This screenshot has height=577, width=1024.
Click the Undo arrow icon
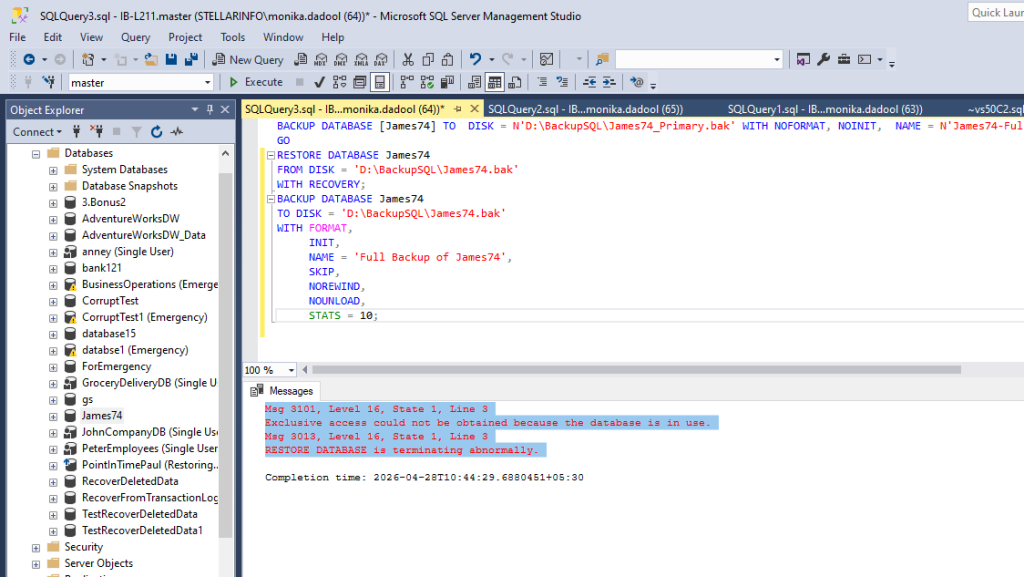click(475, 59)
